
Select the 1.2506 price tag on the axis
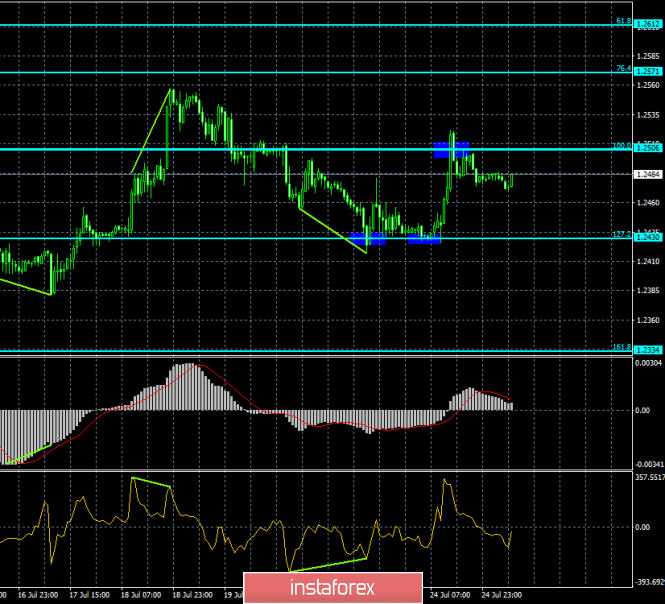[x=648, y=148]
